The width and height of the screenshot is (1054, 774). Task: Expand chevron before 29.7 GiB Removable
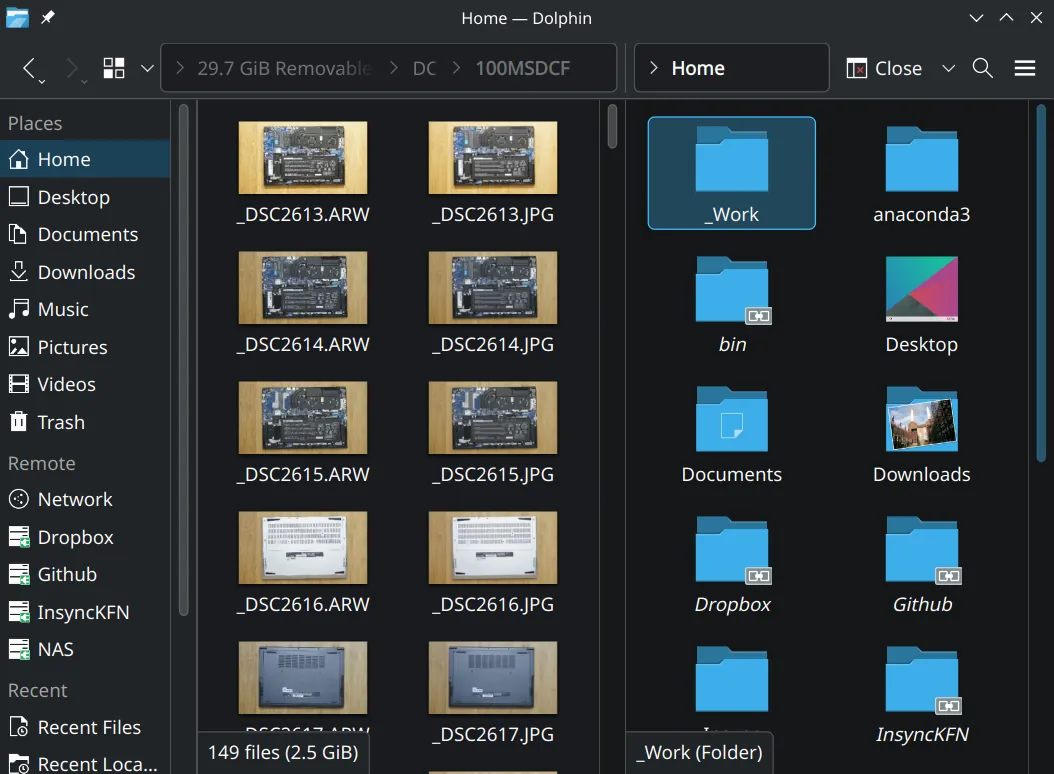pos(179,68)
